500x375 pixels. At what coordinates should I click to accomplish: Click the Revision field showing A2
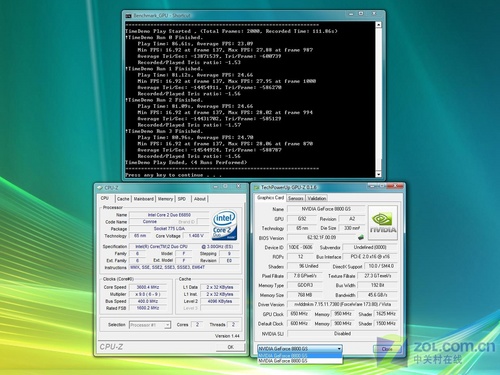click(x=352, y=219)
